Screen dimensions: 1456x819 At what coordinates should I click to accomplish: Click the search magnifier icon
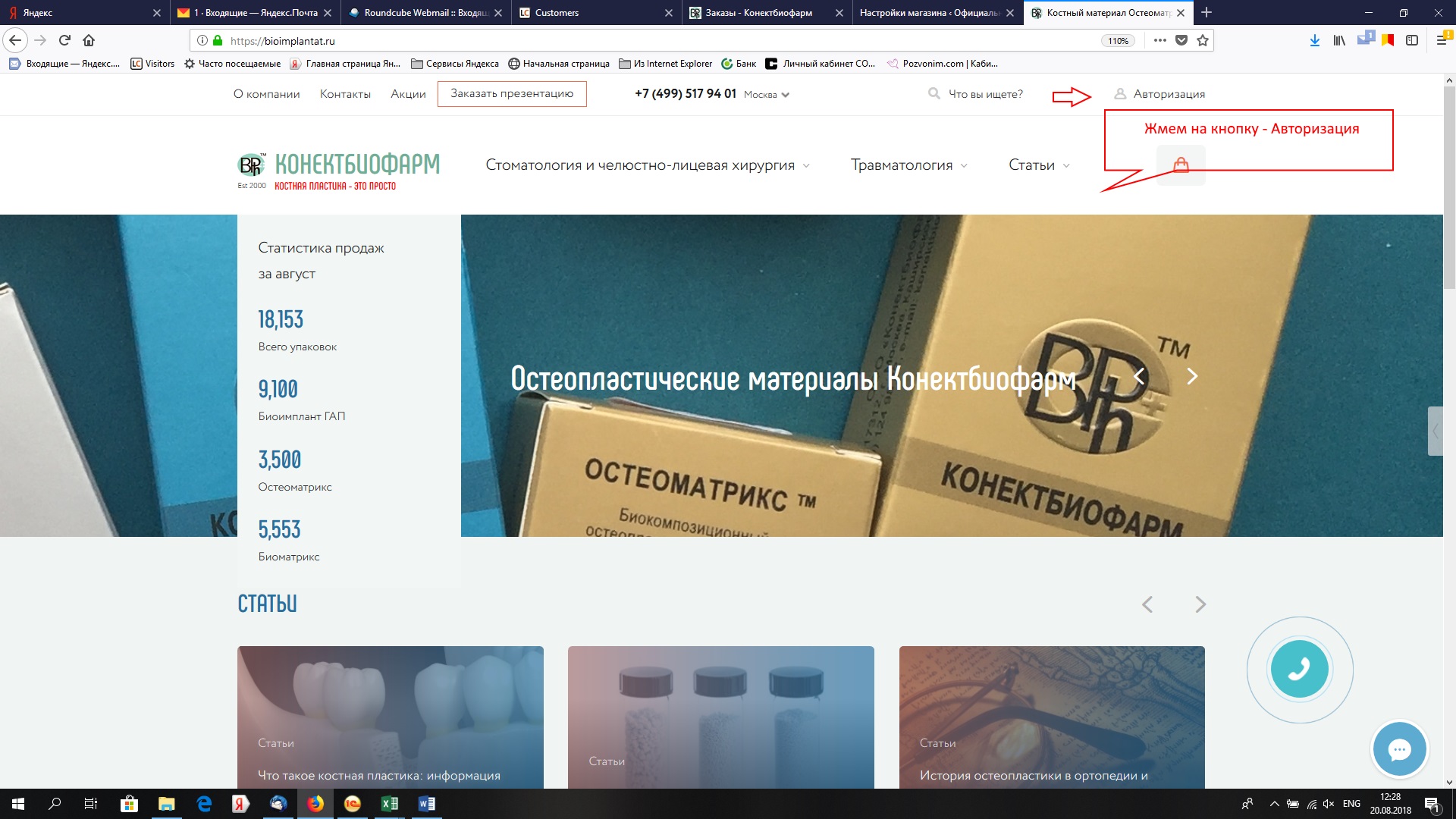pyautogui.click(x=934, y=93)
